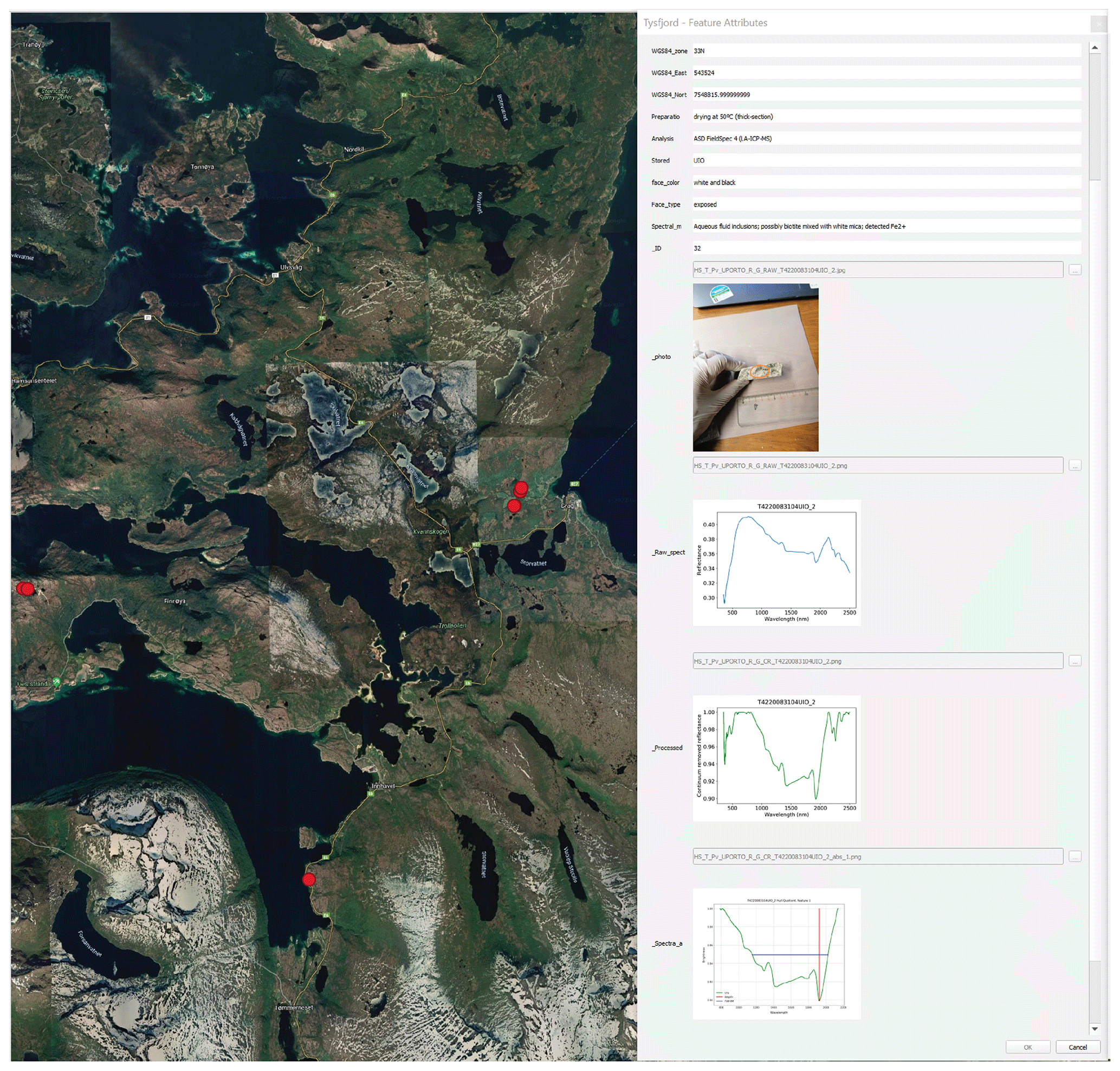1120x1071 pixels.
Task: Click the face_color field 'white and black'
Action: pyautogui.click(x=886, y=183)
